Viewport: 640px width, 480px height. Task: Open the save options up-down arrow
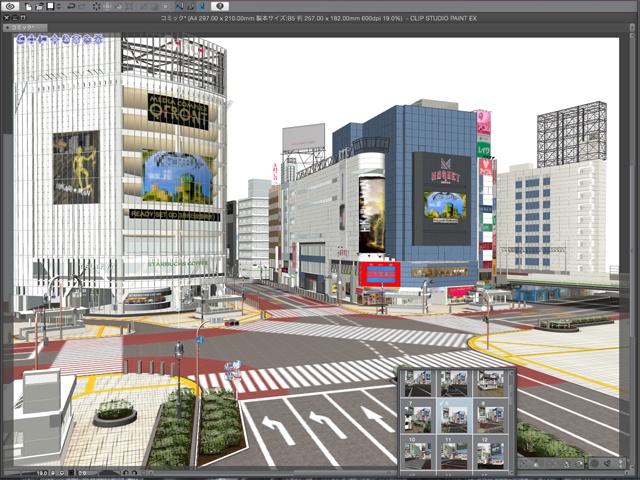tap(59, 7)
